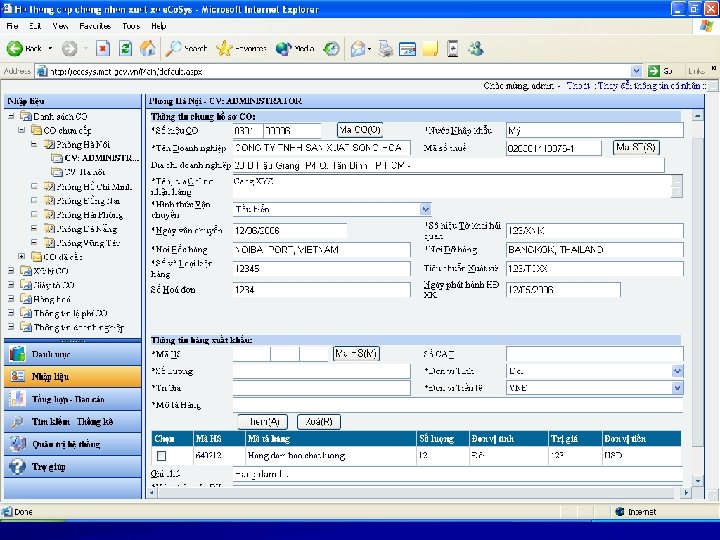Viewport: 720px width, 540px height.
Task: Tick the Chọn checkbox for item 640212
Action: pos(161,456)
